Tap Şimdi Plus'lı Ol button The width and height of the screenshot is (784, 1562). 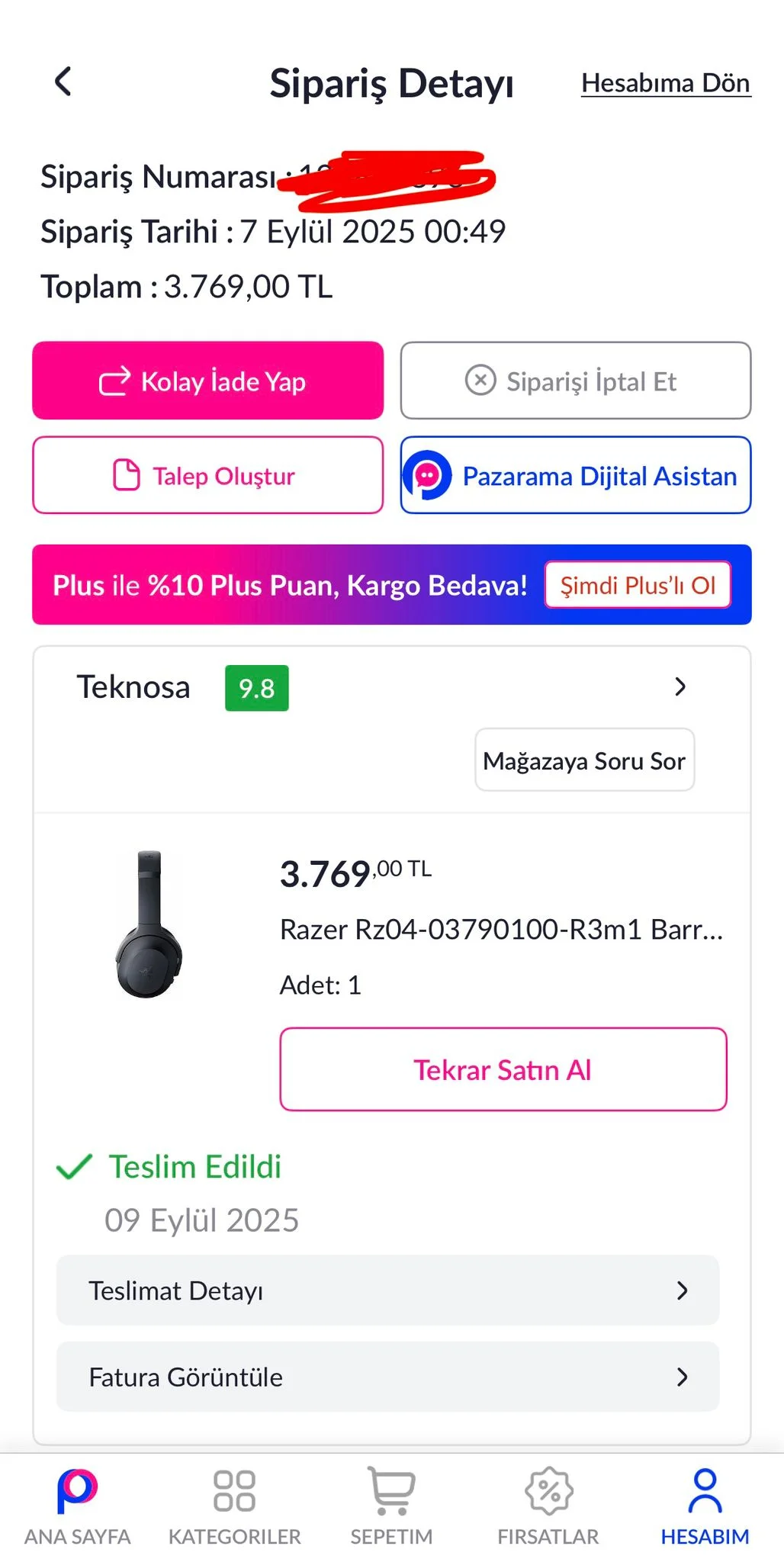(x=638, y=585)
